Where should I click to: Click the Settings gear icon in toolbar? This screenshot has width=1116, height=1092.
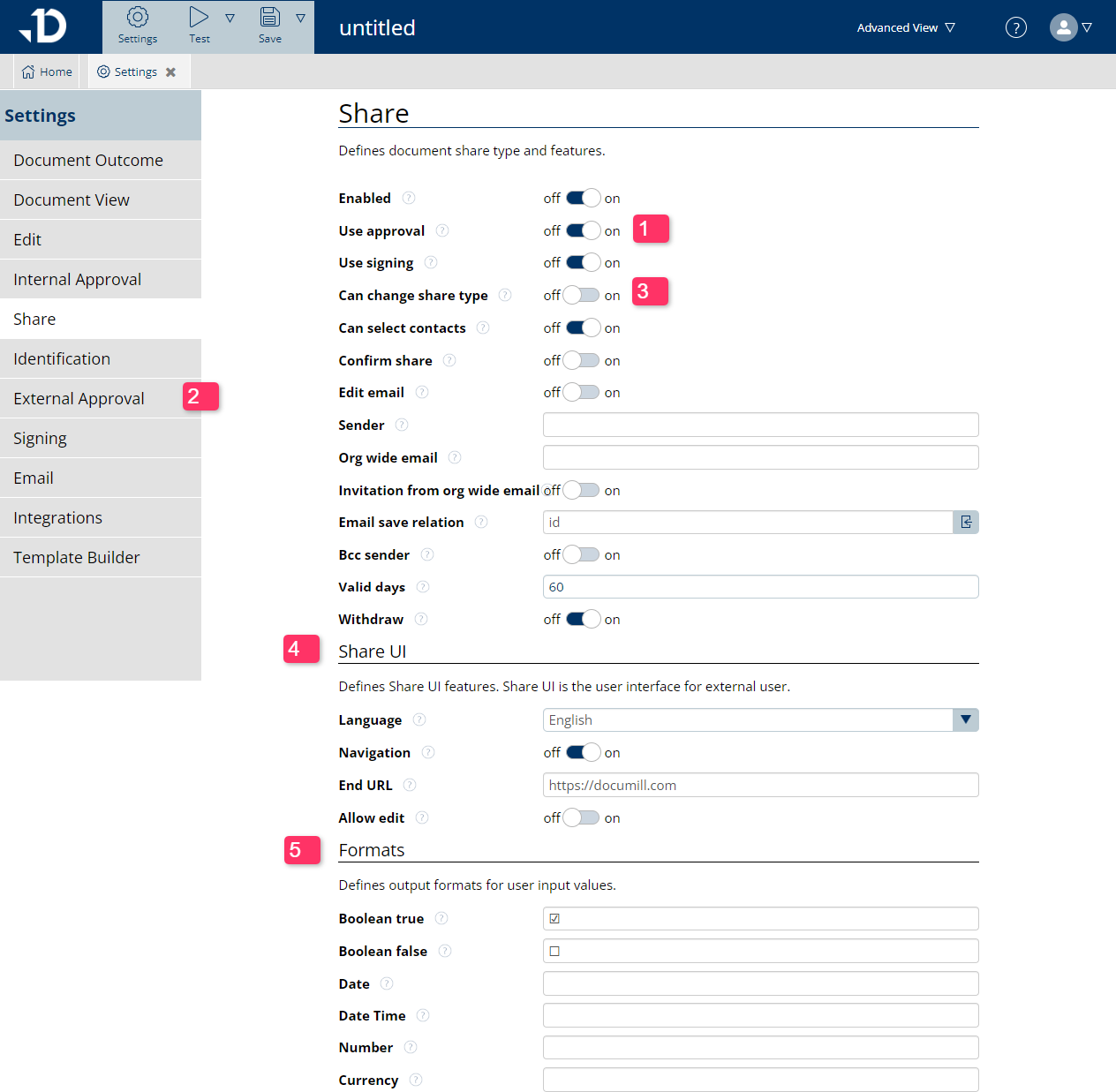[x=138, y=18]
